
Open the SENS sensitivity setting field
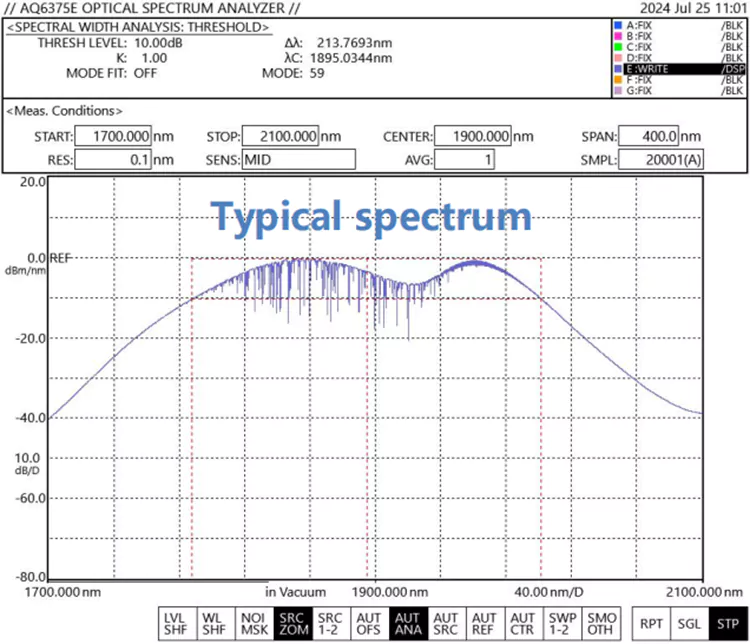click(x=298, y=158)
